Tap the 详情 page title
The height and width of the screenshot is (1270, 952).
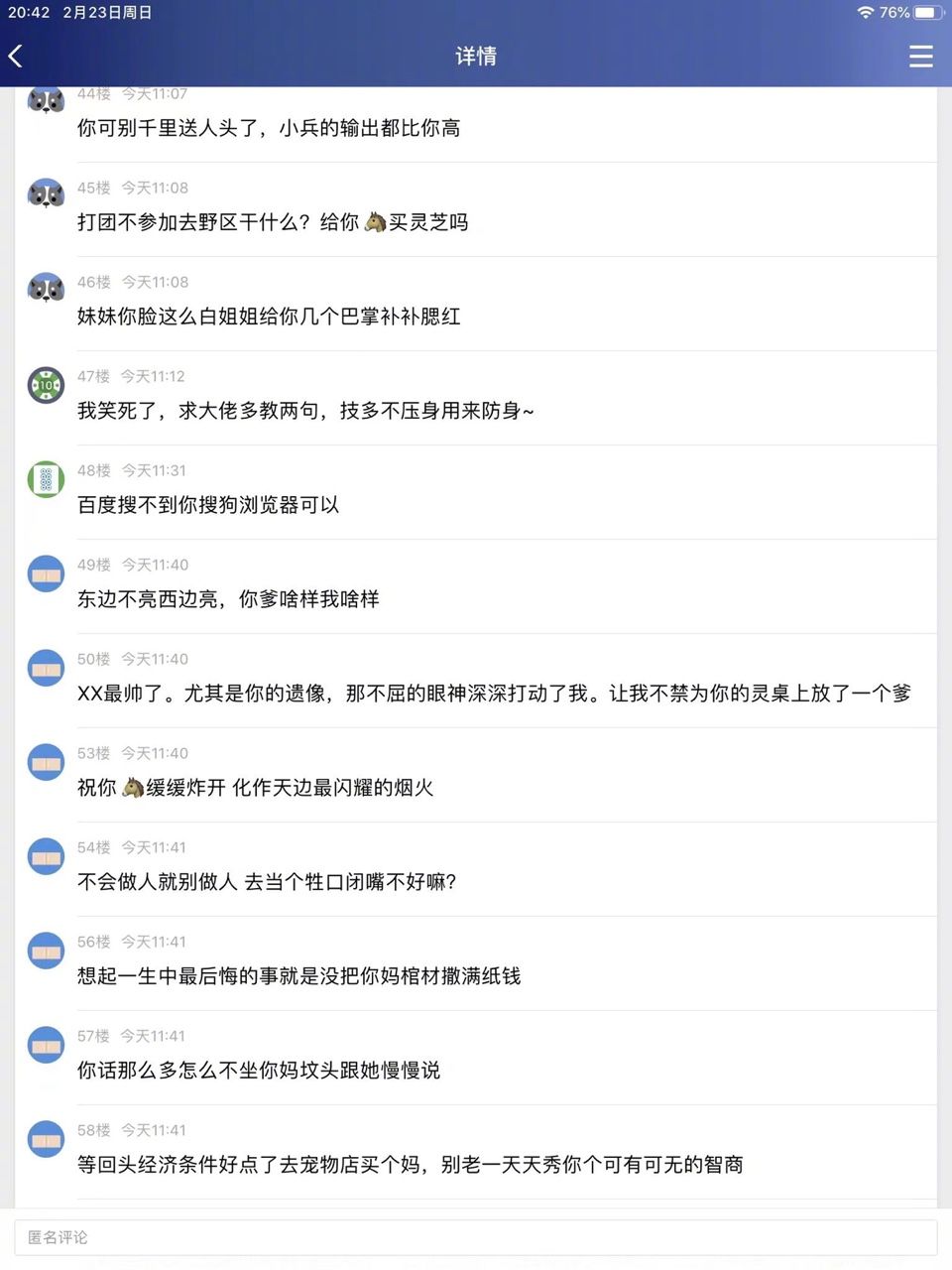[476, 57]
